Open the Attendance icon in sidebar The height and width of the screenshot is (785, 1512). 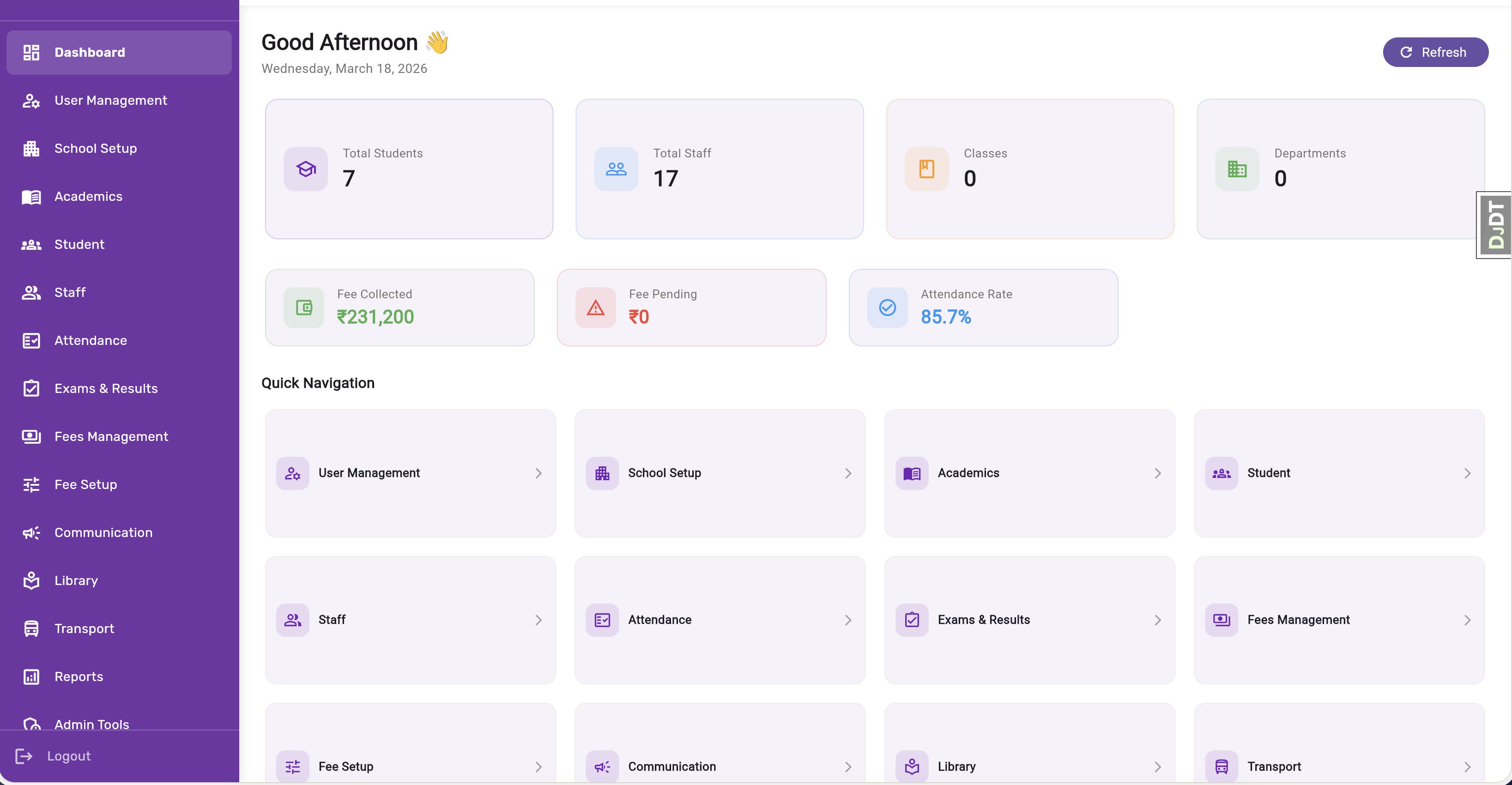[31, 340]
